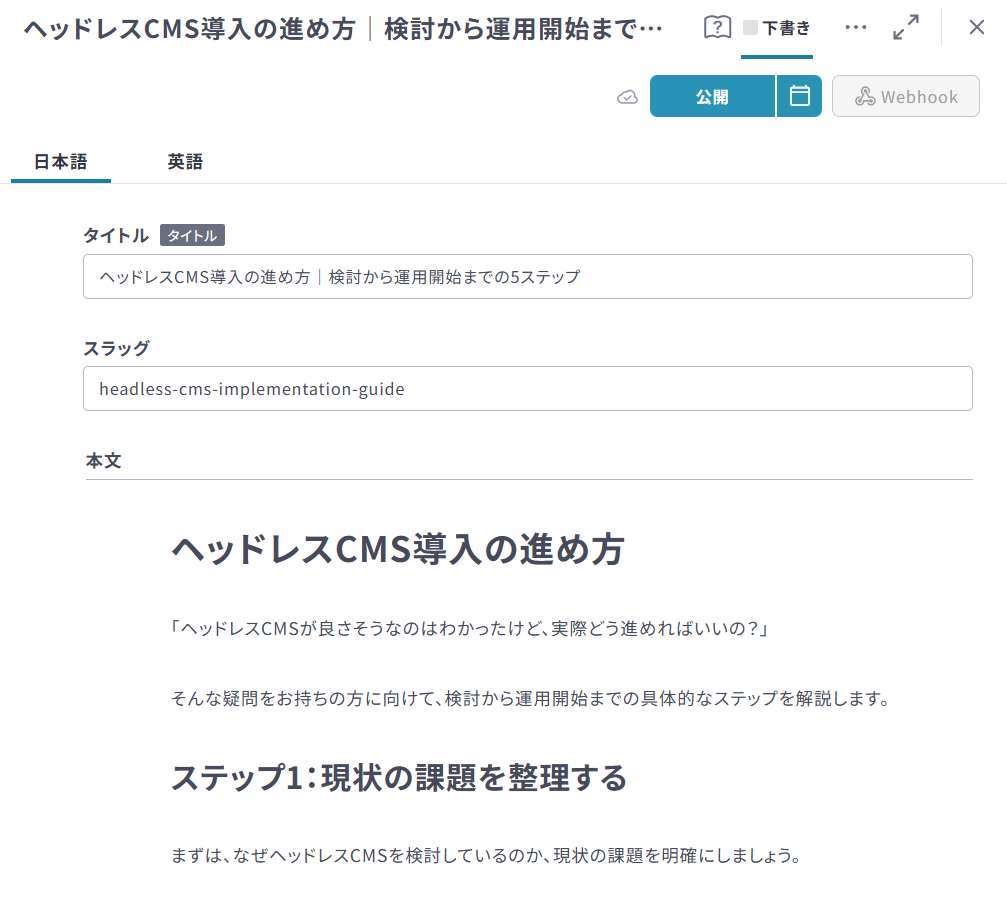Click the Webhook button
The image size is (1007, 898).
click(x=905, y=97)
